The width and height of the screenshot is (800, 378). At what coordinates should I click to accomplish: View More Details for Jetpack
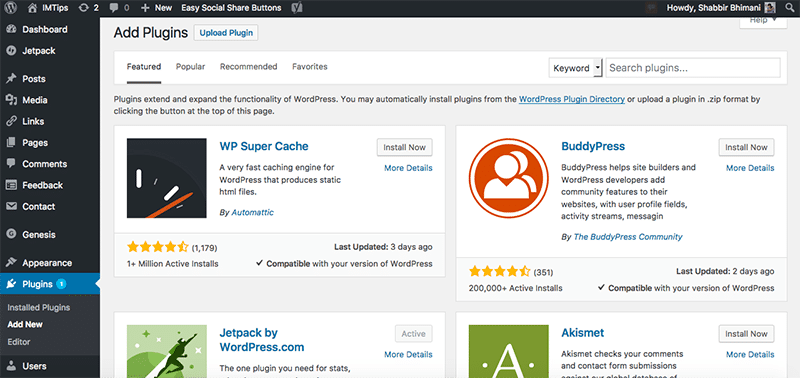(408, 355)
